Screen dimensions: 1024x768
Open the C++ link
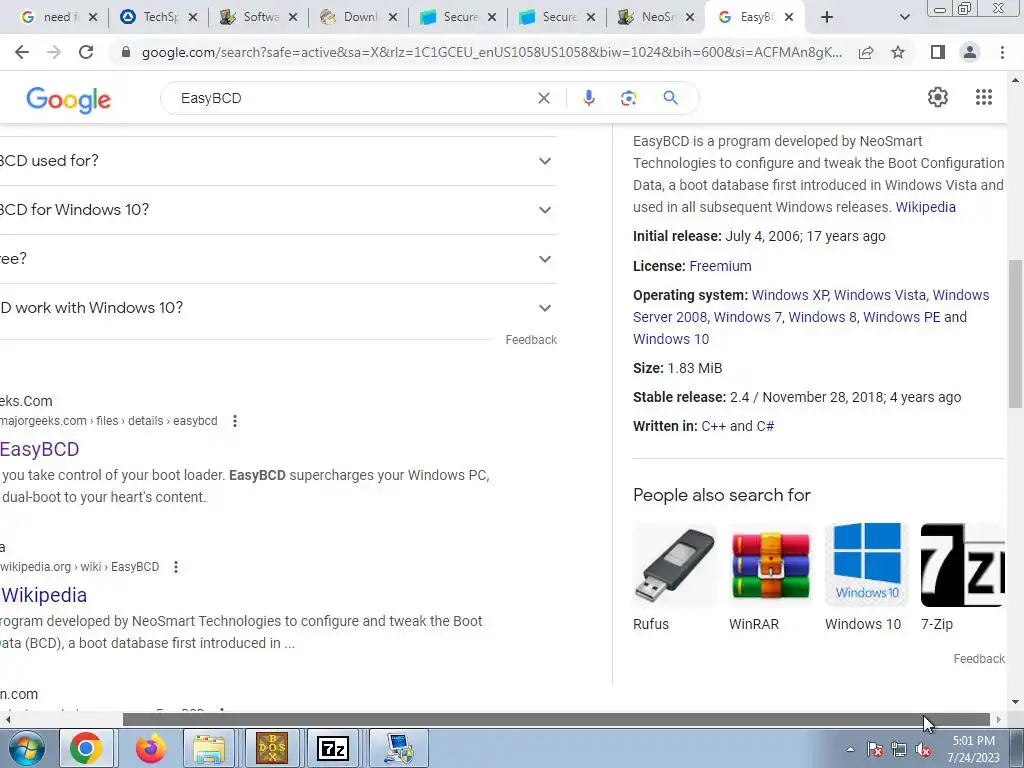tap(714, 426)
